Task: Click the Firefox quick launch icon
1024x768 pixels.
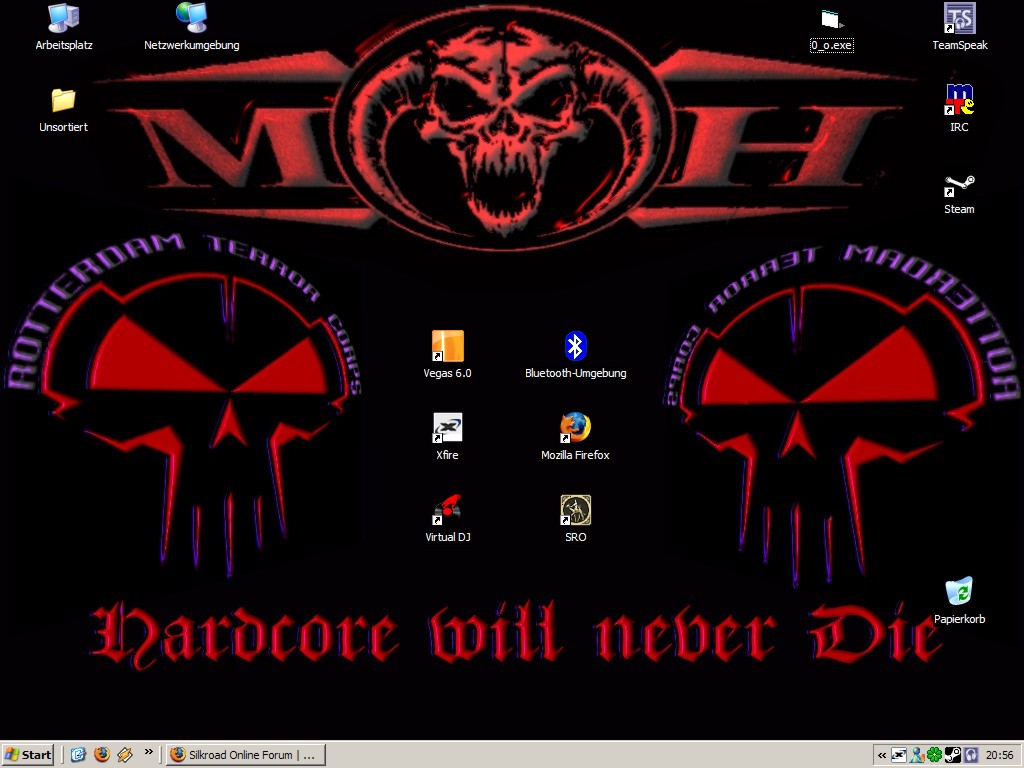Action: click(x=101, y=755)
